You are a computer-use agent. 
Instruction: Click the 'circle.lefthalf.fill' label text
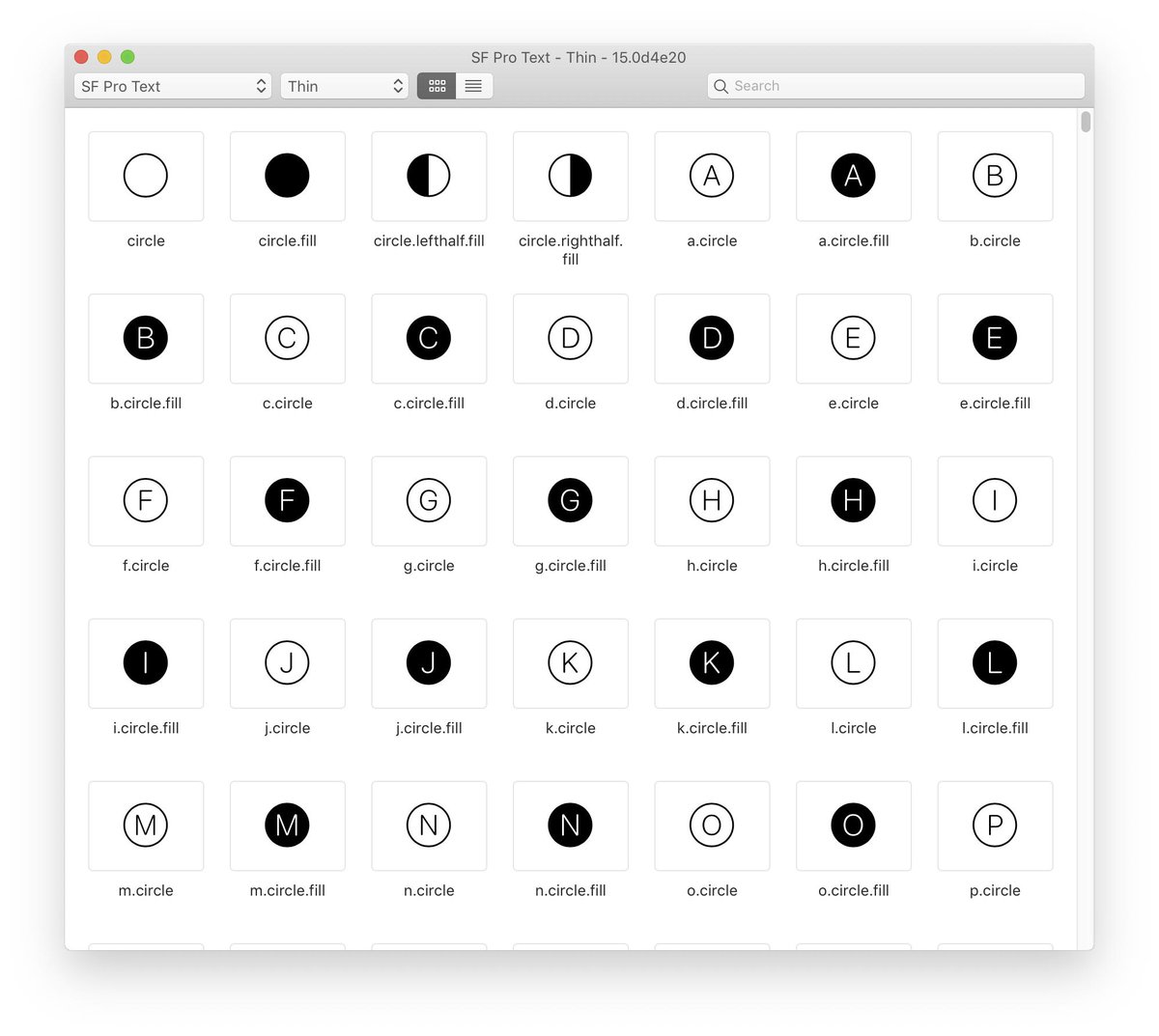coord(429,241)
